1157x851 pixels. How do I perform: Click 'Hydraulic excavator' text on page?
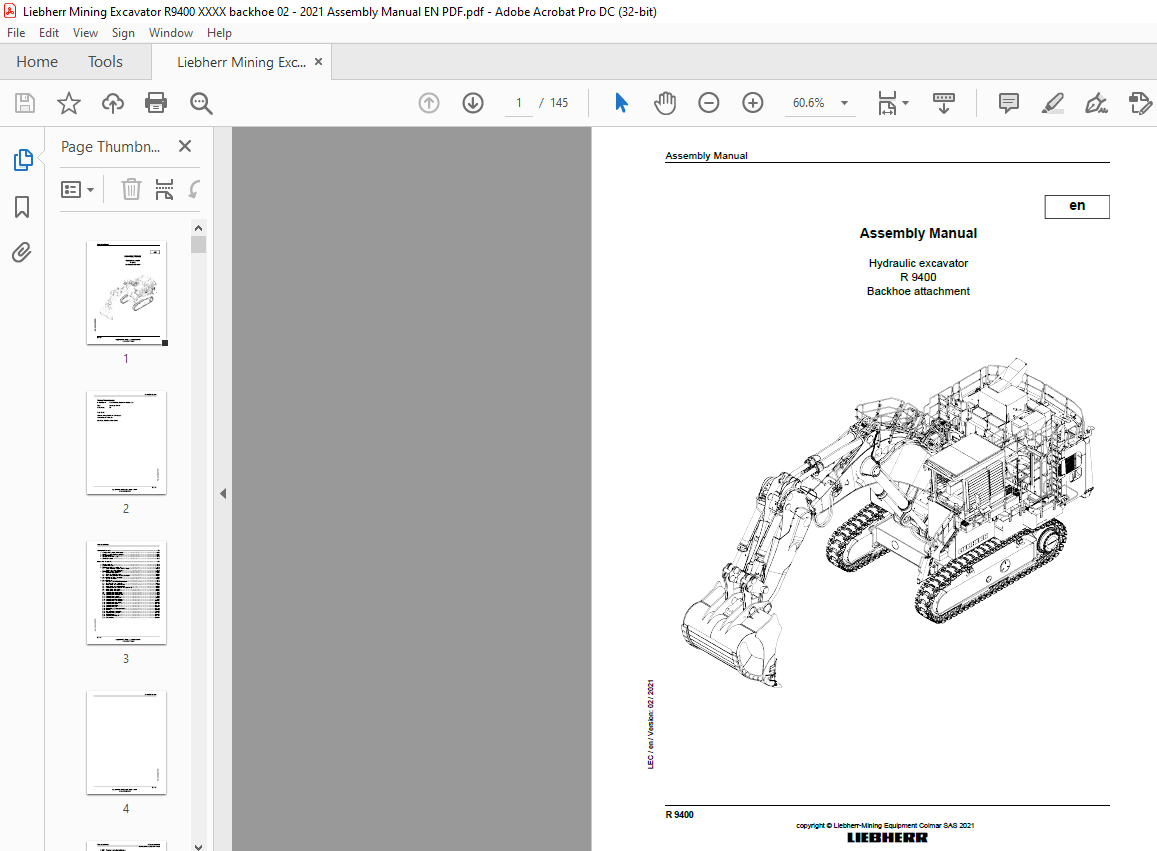918,263
